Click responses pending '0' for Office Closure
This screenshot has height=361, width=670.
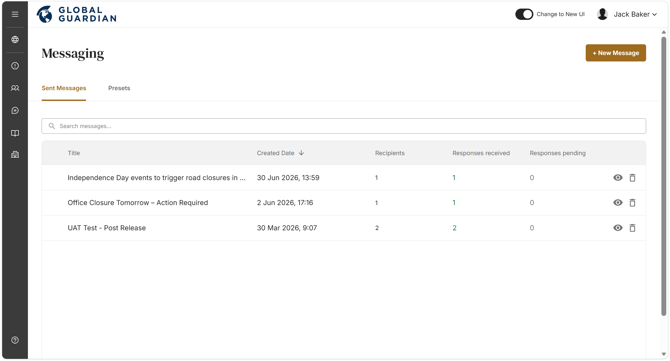pos(532,203)
